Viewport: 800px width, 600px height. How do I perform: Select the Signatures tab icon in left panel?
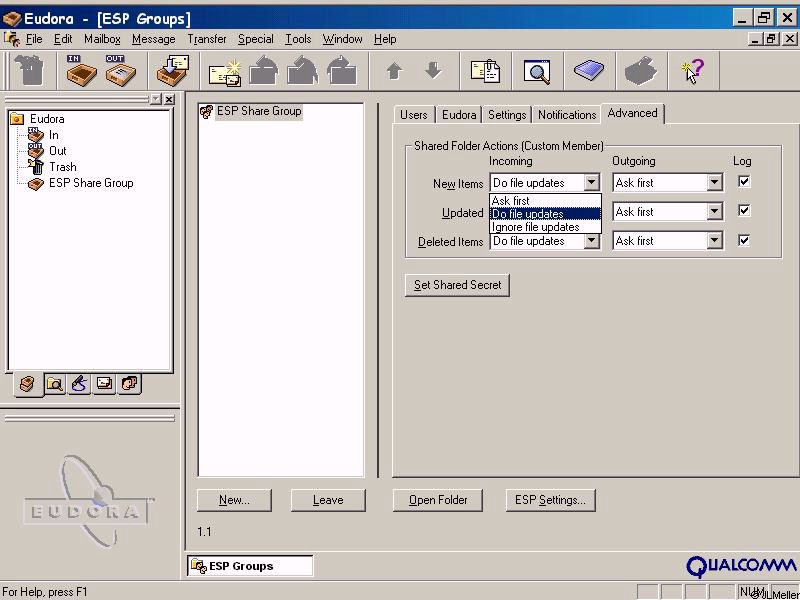(x=79, y=384)
